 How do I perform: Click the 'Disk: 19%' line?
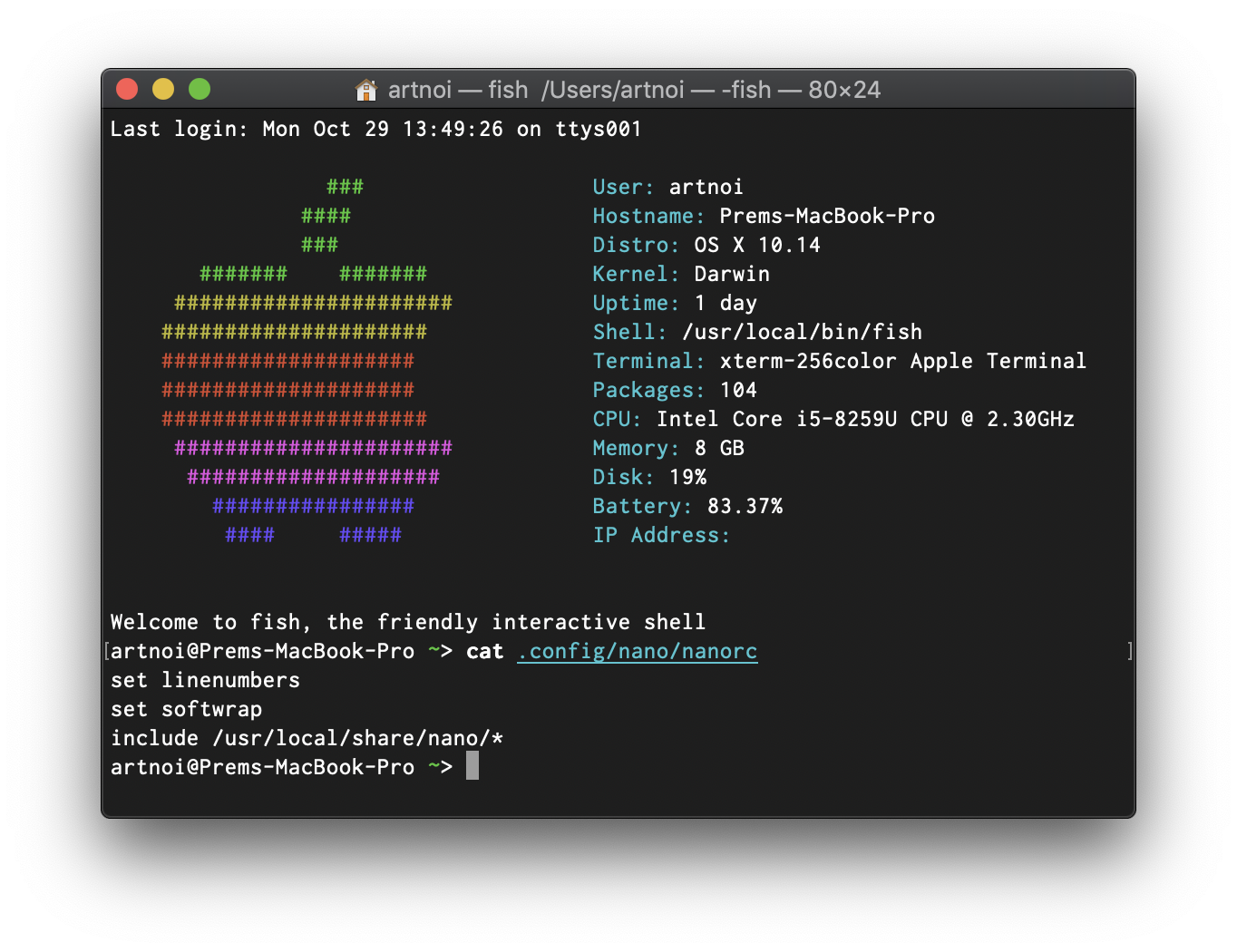pyautogui.click(x=649, y=477)
